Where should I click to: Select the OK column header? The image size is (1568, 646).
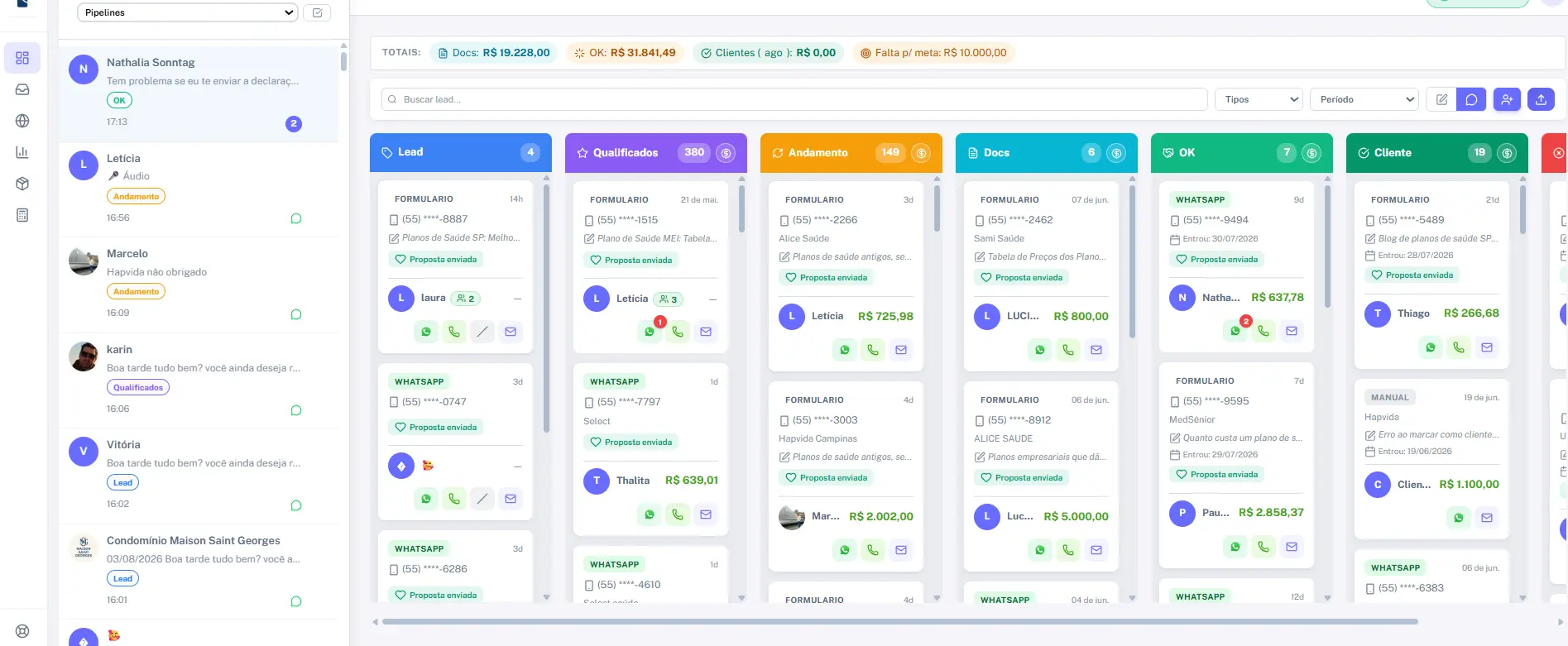click(1242, 152)
